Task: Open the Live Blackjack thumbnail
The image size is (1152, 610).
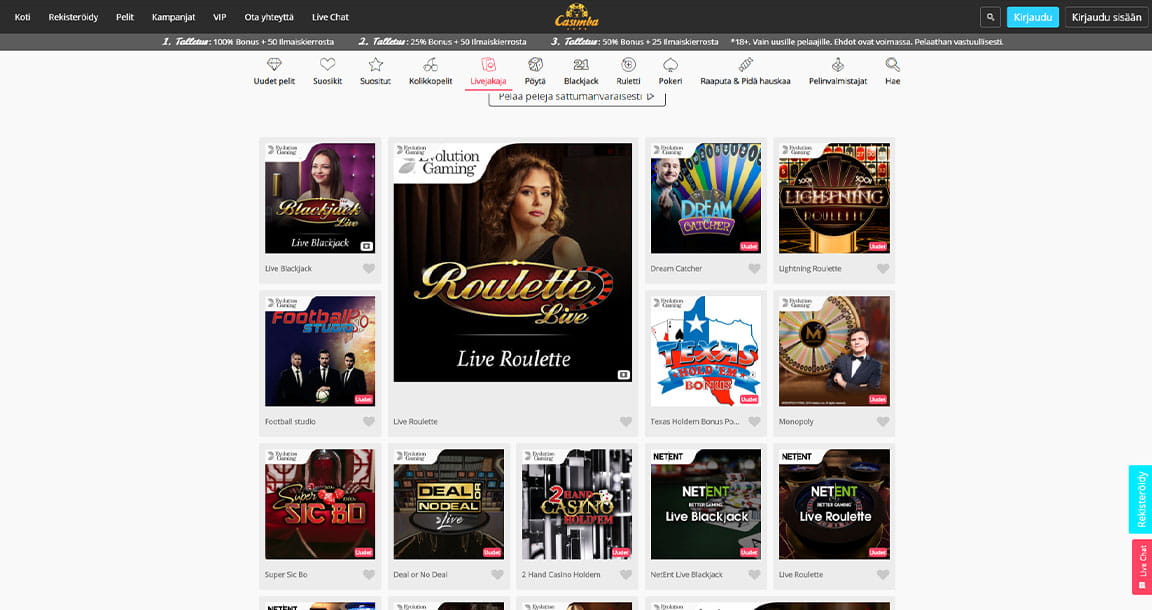Action: [x=320, y=198]
